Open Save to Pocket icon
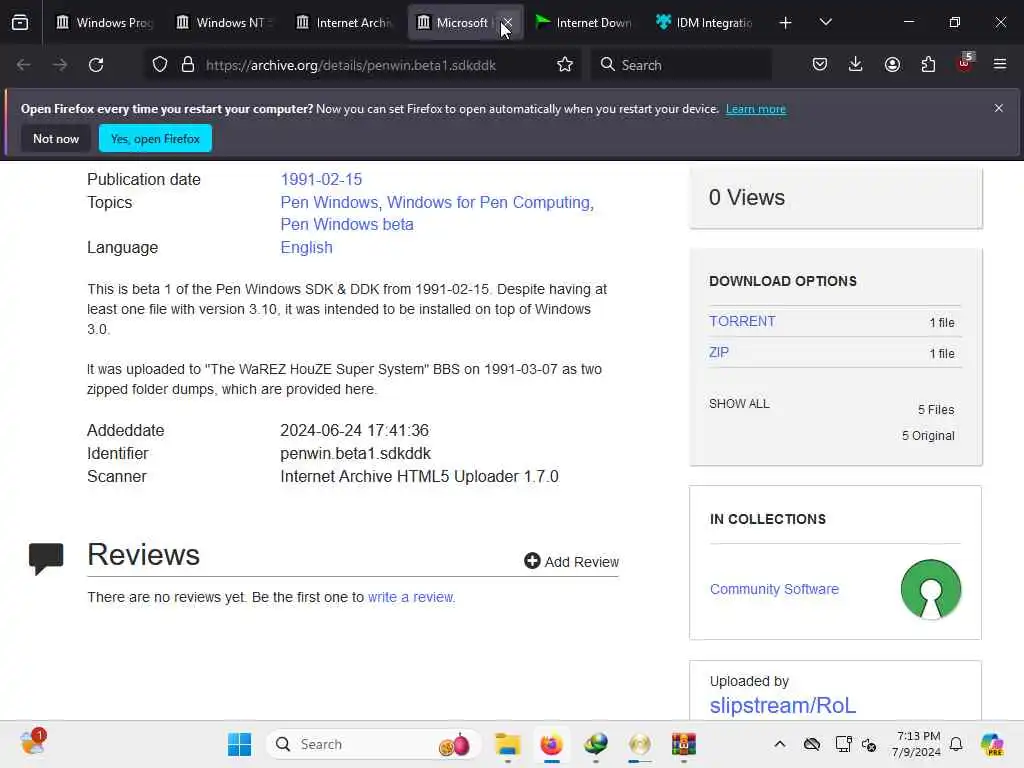The height and width of the screenshot is (768, 1024). tap(820, 65)
